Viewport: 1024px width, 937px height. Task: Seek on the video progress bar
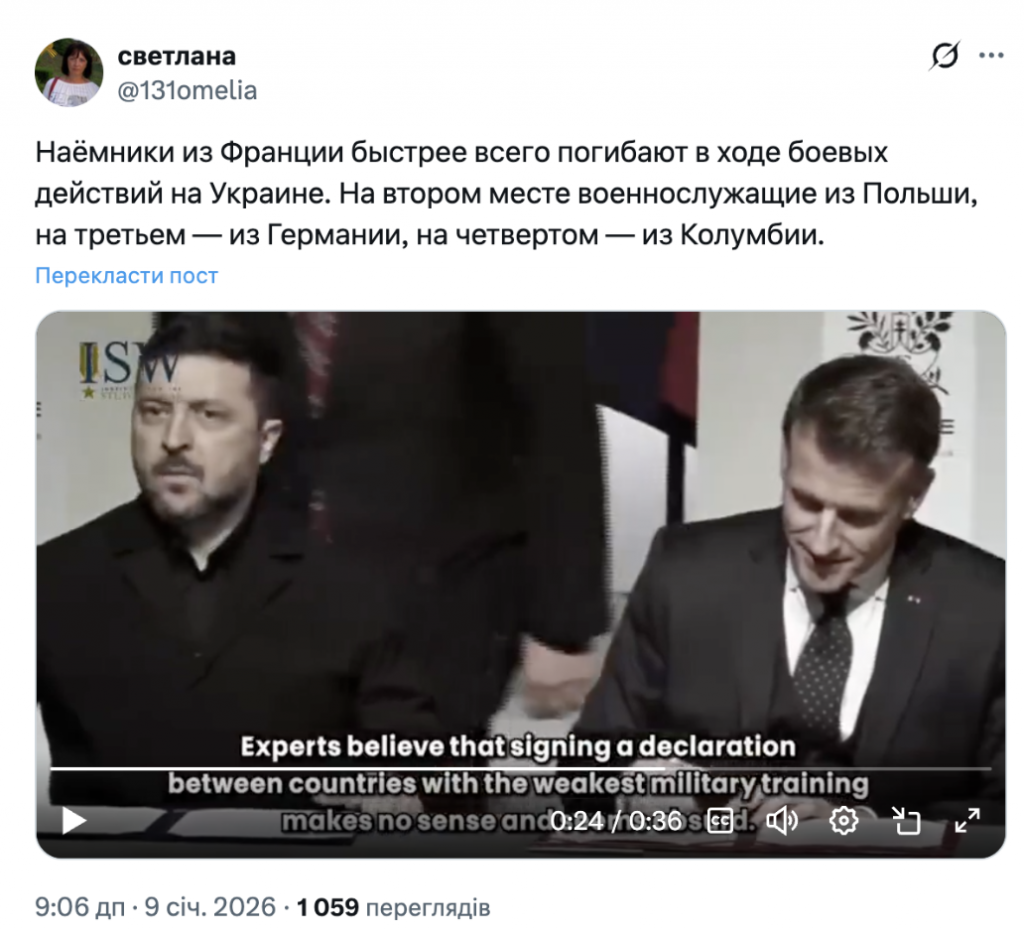coord(520,769)
